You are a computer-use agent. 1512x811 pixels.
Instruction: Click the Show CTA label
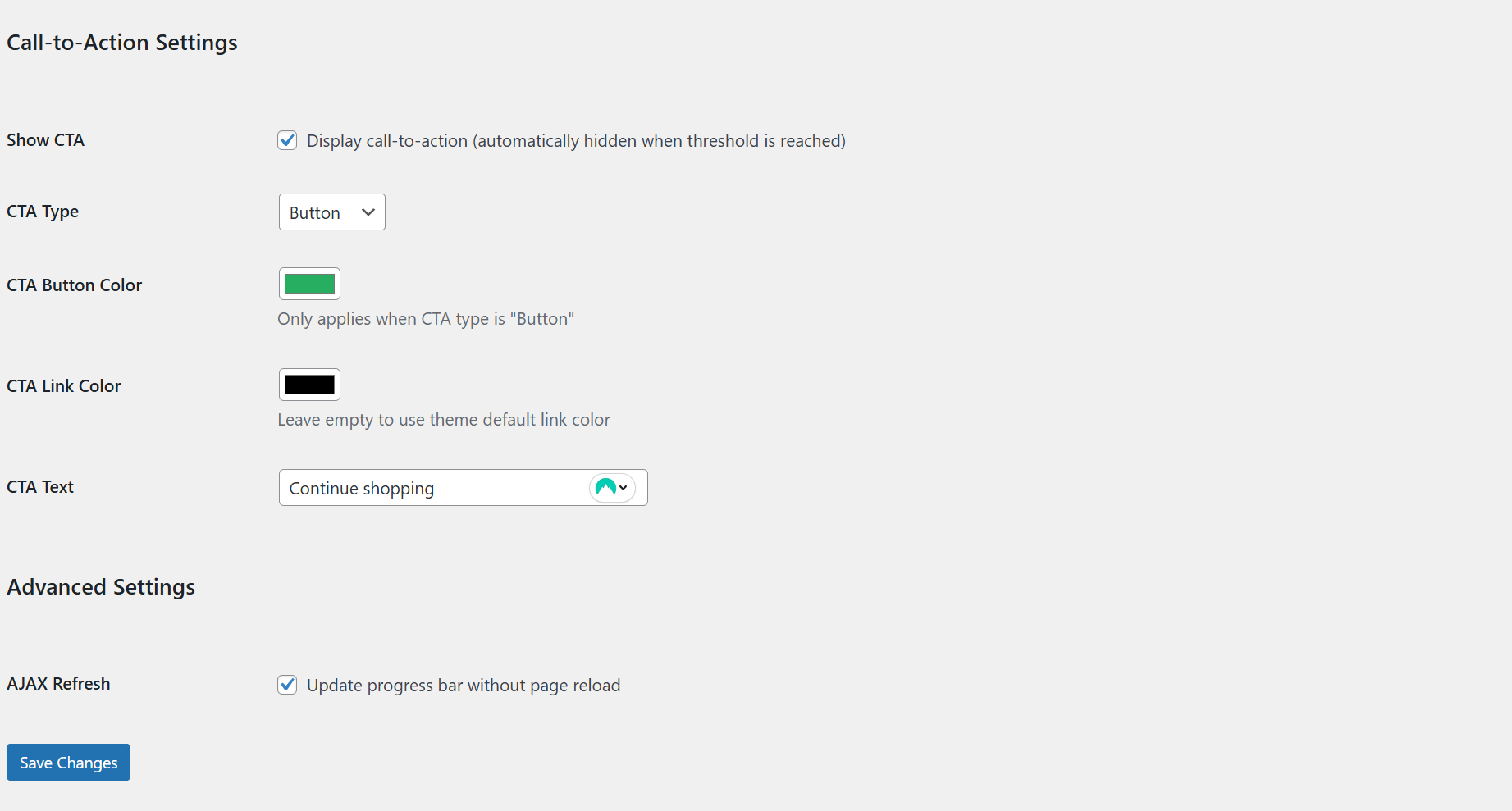point(45,139)
